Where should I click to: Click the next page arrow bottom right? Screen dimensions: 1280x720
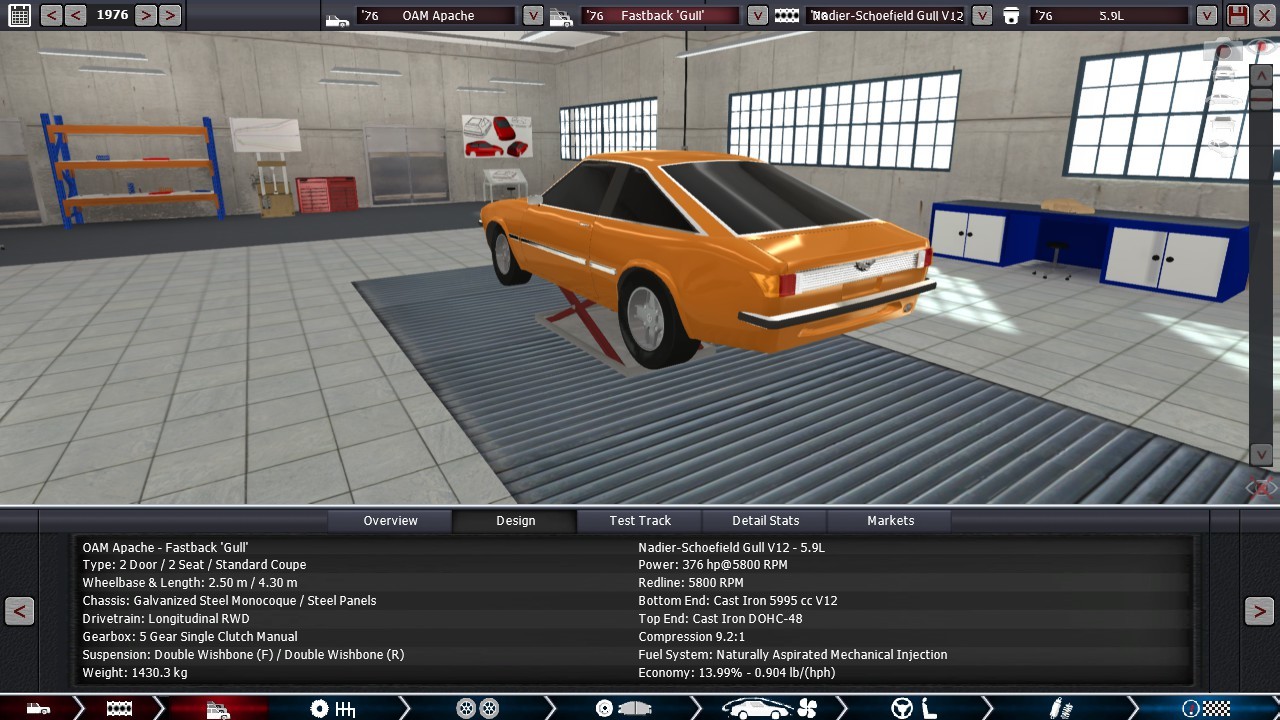1259,611
